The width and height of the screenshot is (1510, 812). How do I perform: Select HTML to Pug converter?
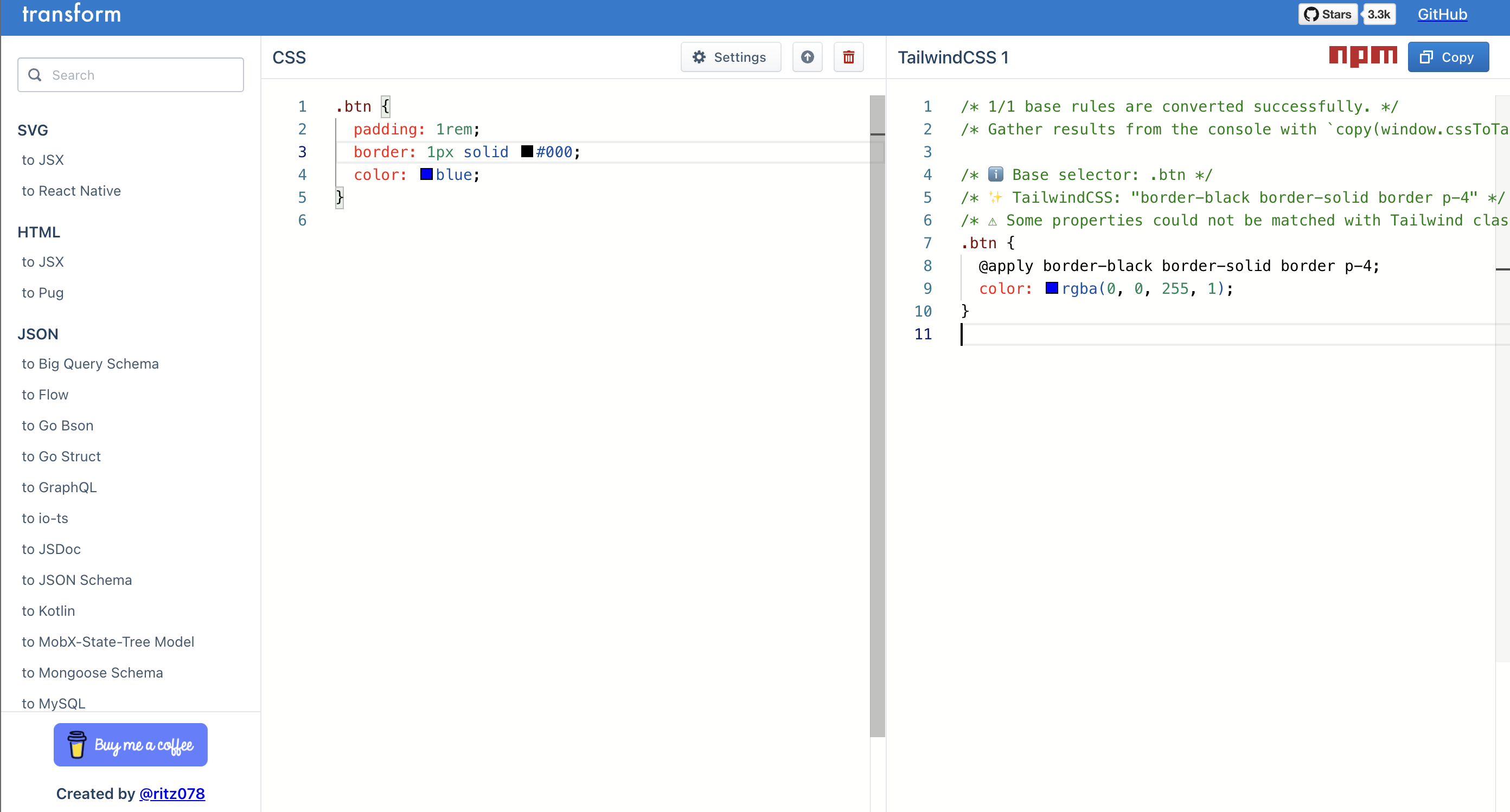(x=43, y=293)
